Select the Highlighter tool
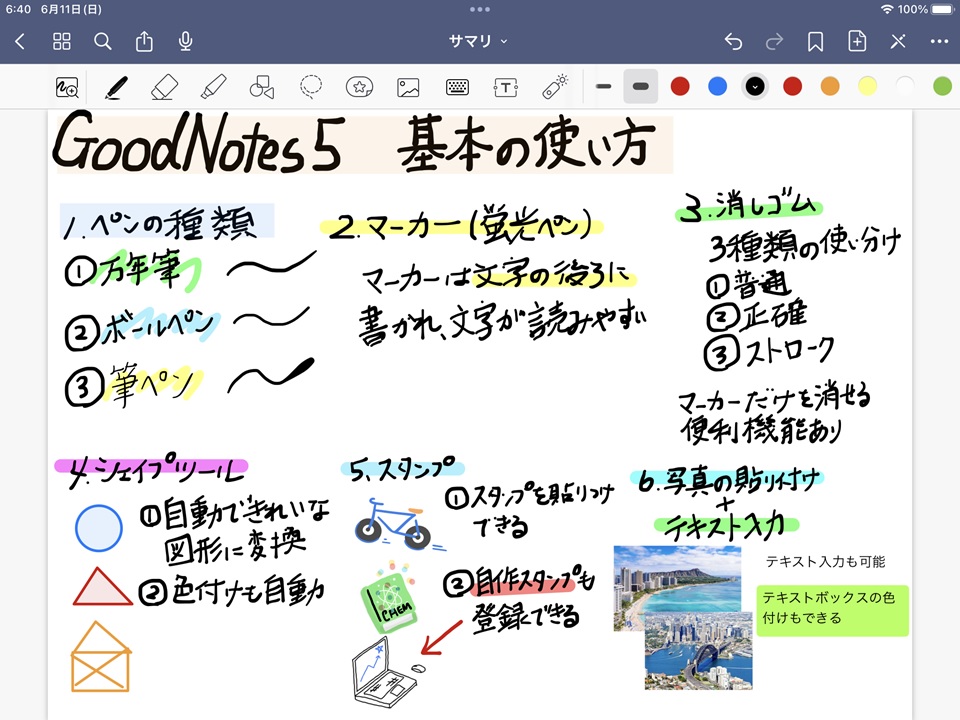Viewport: 960px width, 720px height. (x=213, y=87)
